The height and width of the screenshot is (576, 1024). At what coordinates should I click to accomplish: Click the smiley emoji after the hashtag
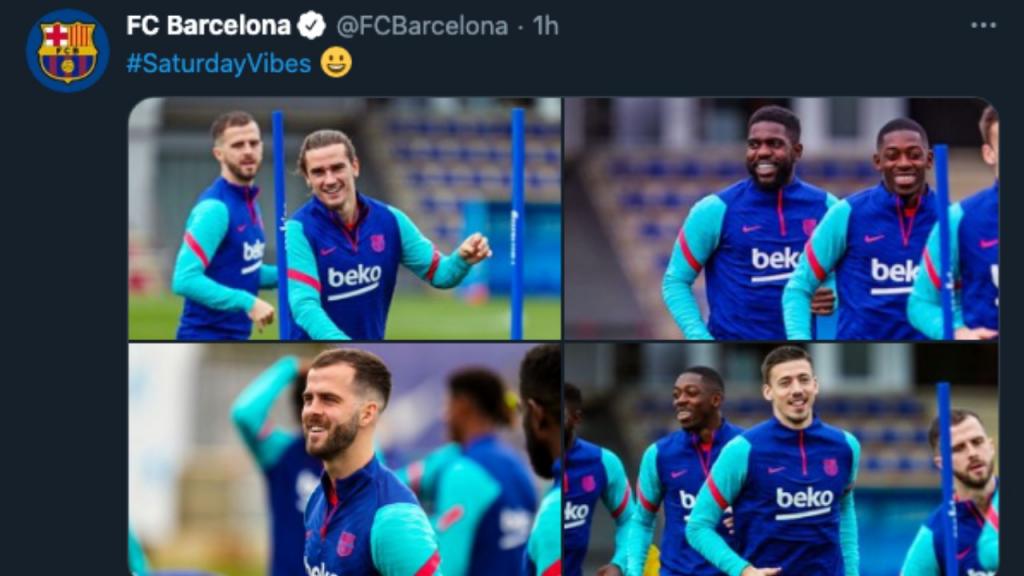tap(336, 64)
